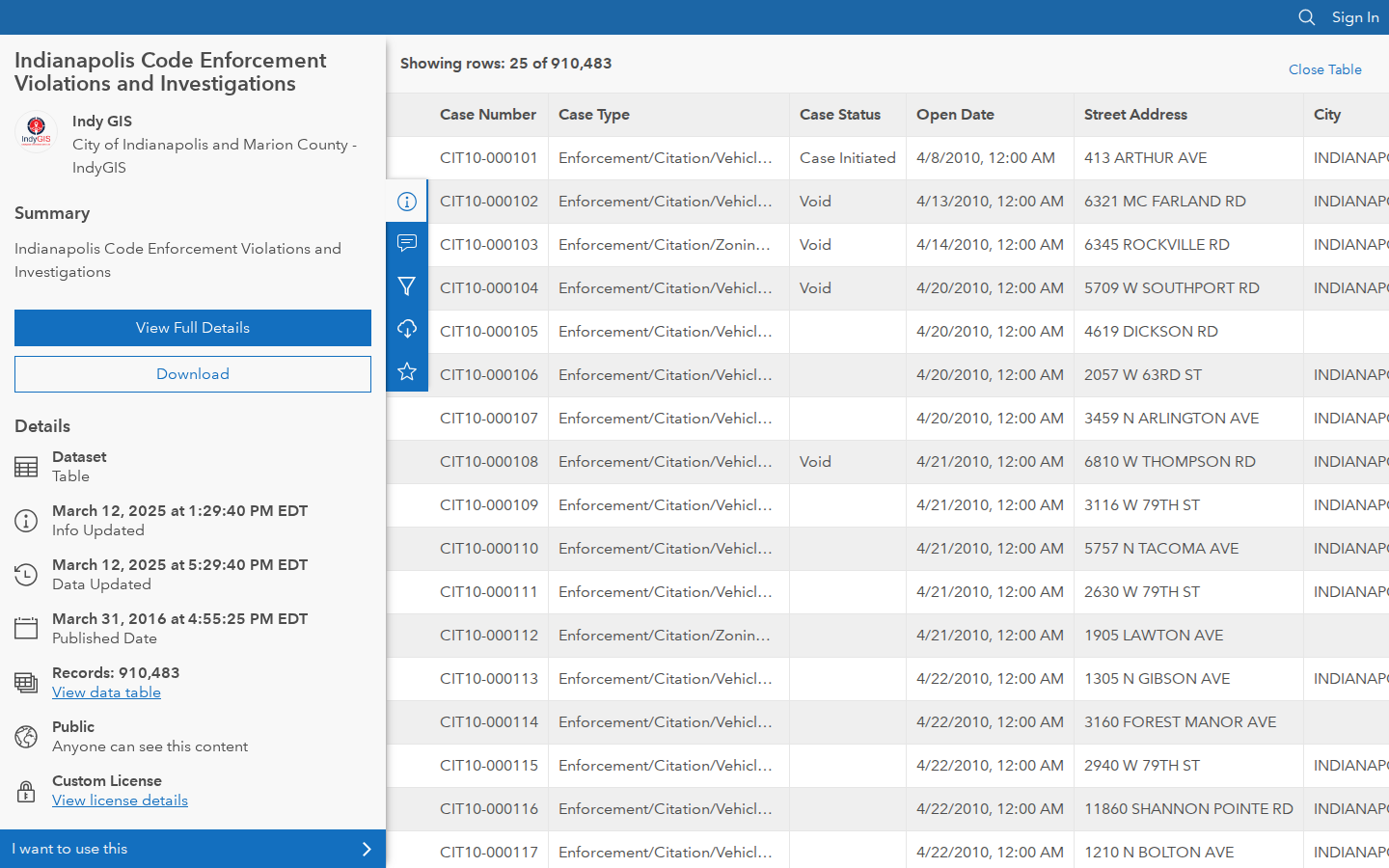Viewport: 1389px width, 868px height.
Task: Click the favorite star icon
Action: point(407,371)
